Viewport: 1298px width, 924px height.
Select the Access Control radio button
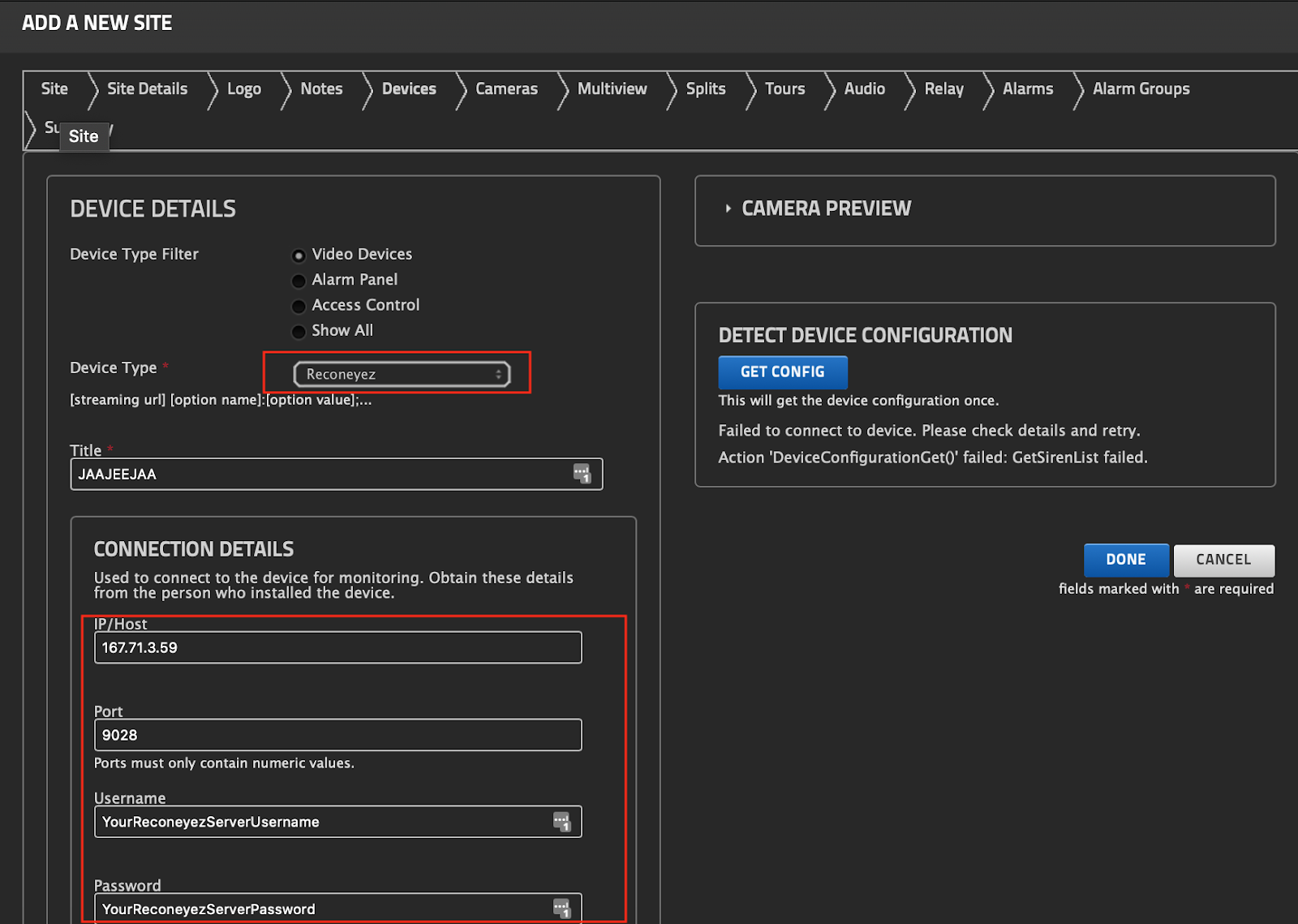[x=299, y=306]
